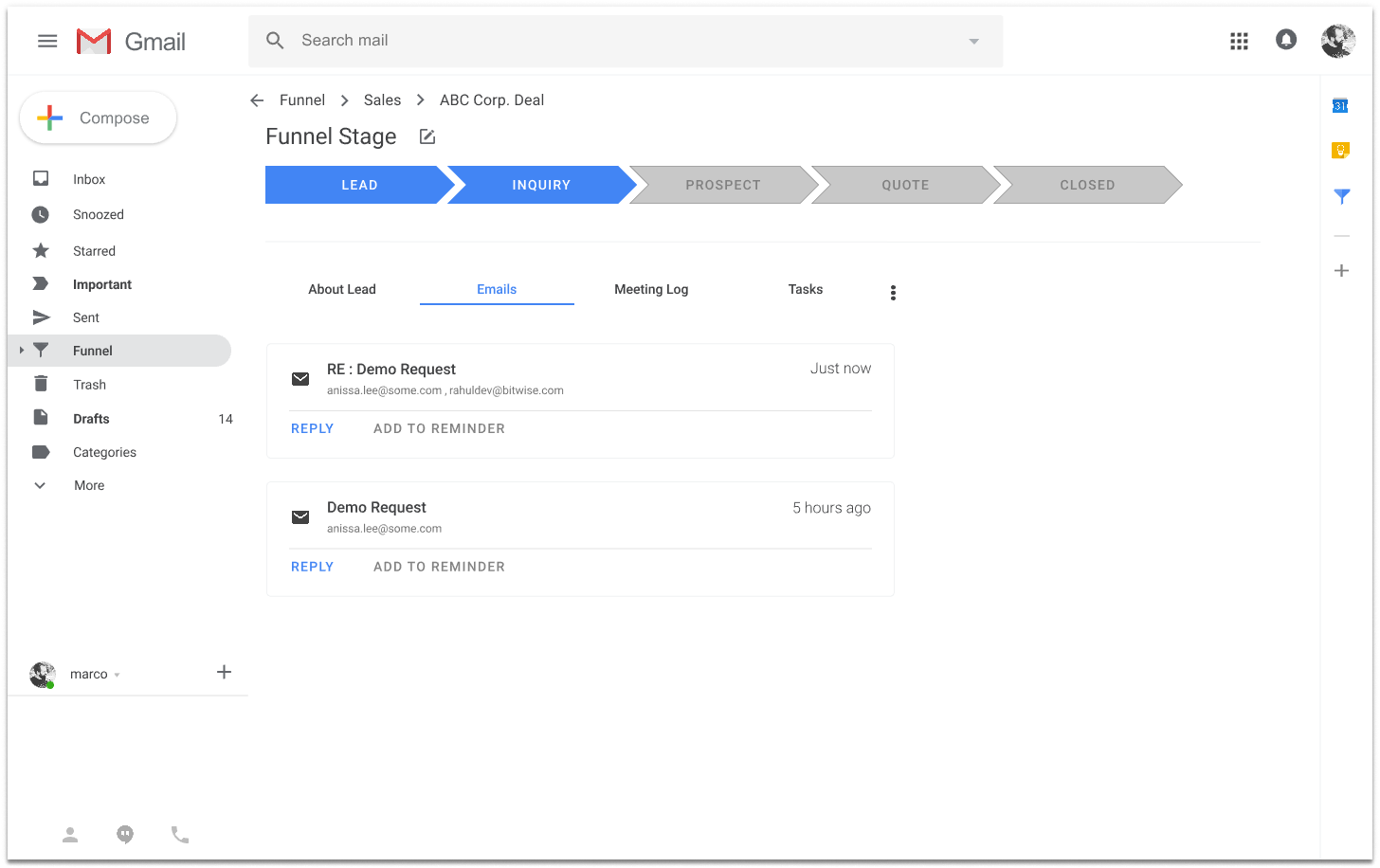
Task: Open the Google apps grid icon
Action: pyautogui.click(x=1239, y=41)
